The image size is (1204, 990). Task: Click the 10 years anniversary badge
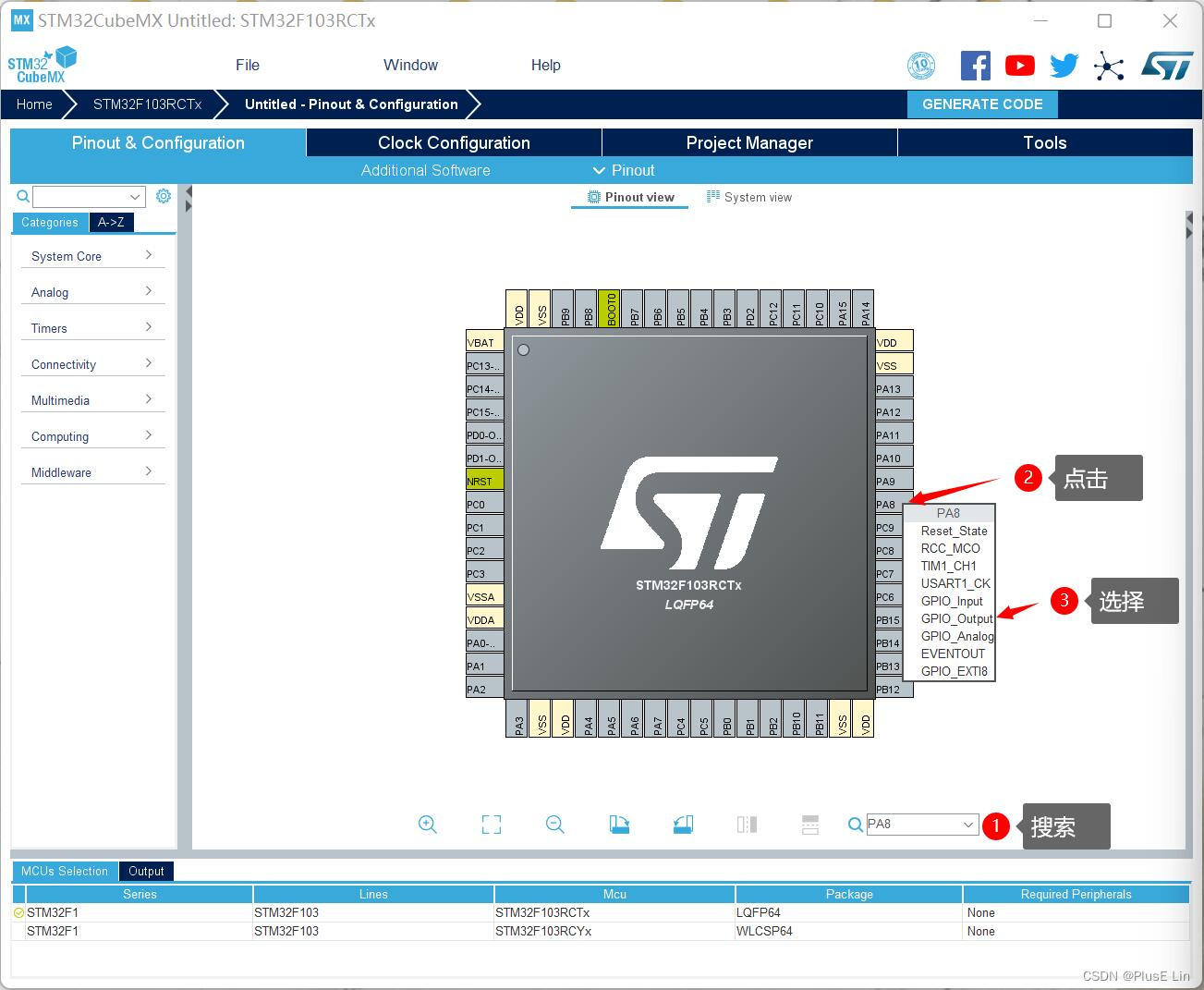click(x=921, y=66)
